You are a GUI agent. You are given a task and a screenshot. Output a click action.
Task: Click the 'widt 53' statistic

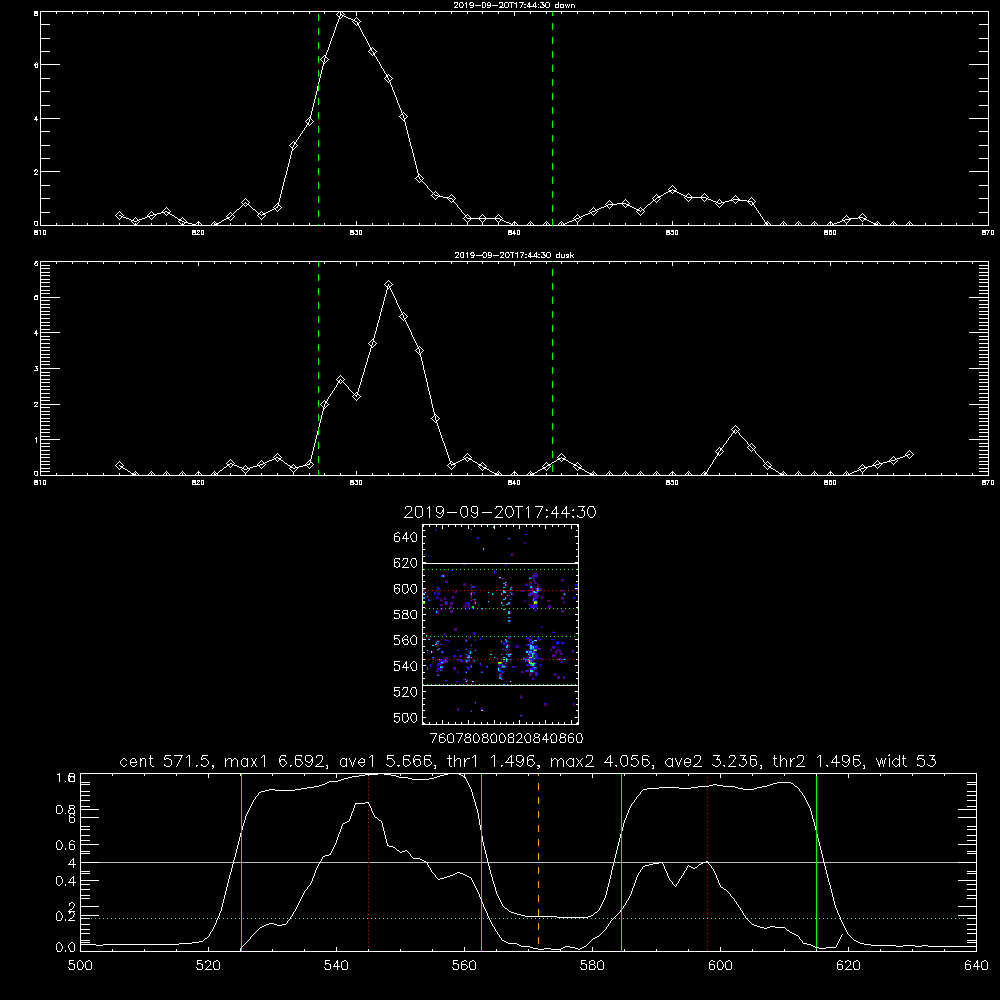point(906,761)
